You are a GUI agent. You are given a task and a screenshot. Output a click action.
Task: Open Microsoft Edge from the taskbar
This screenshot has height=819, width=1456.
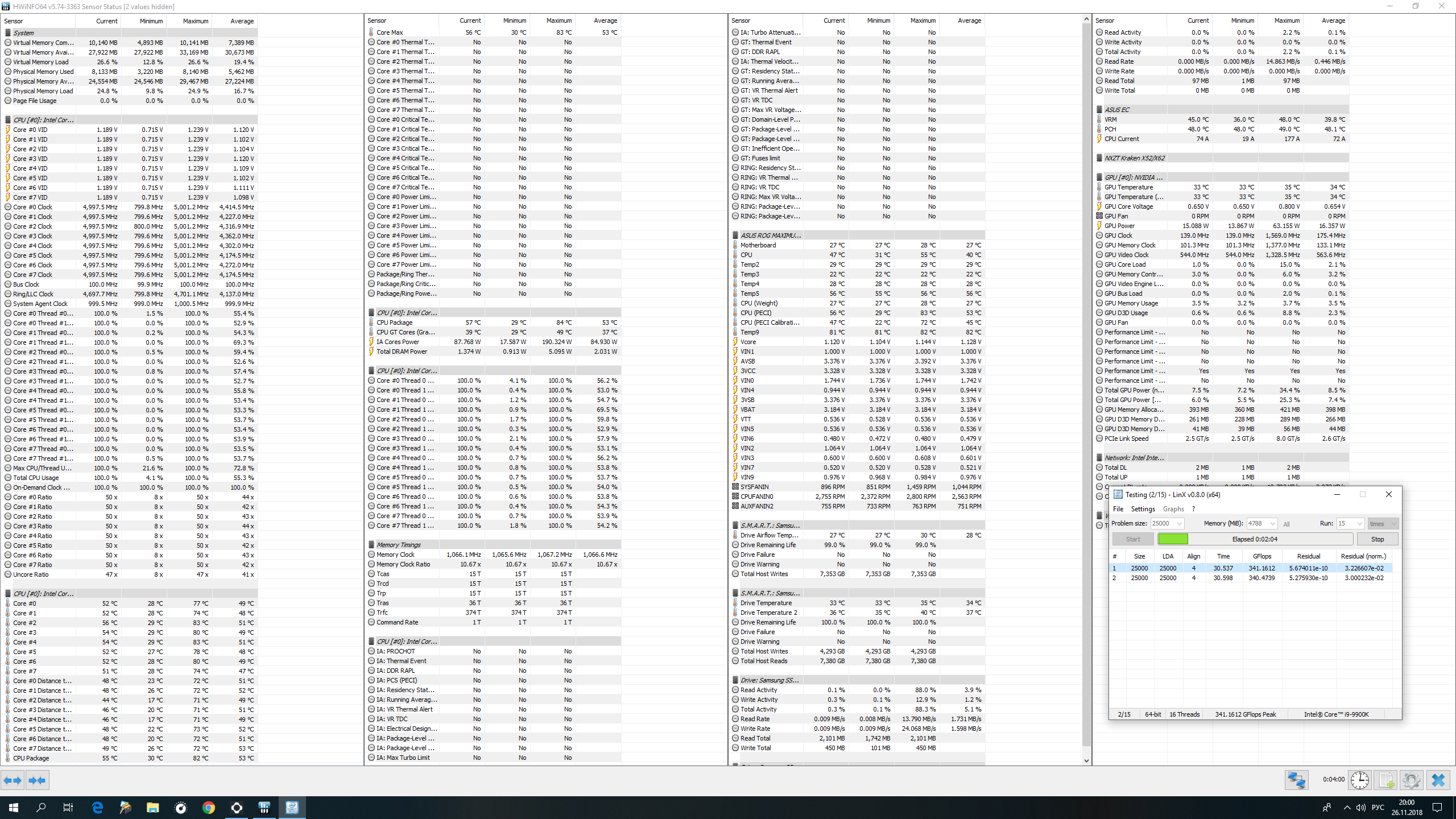[x=97, y=807]
